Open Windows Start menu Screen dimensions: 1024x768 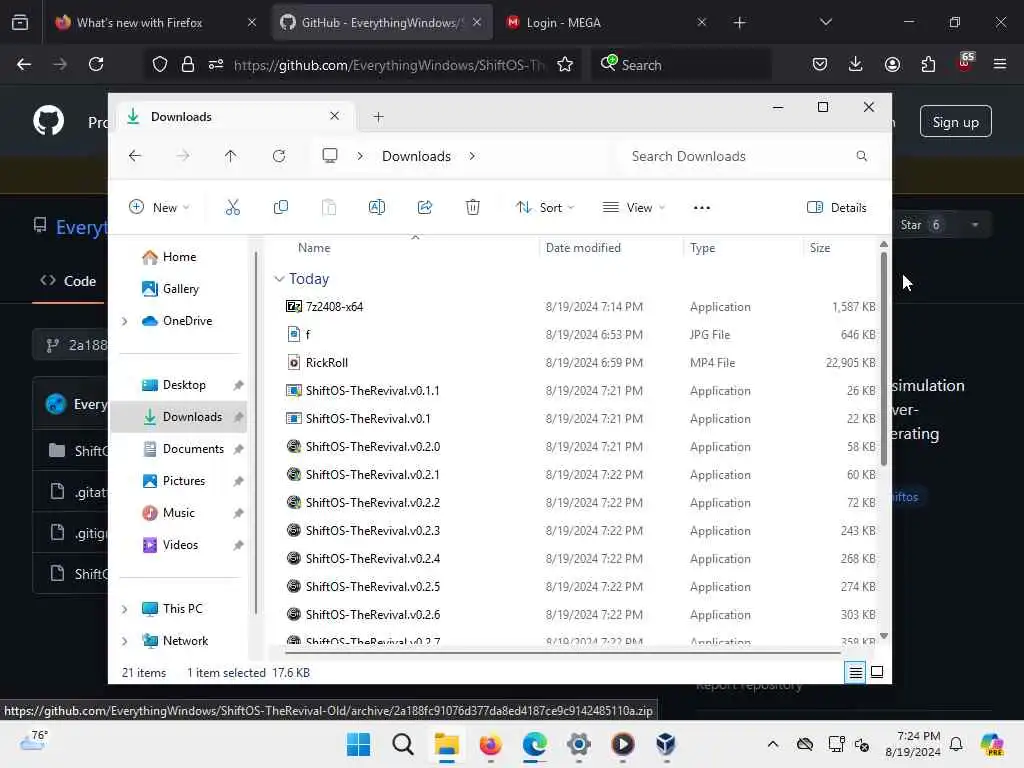click(358, 744)
